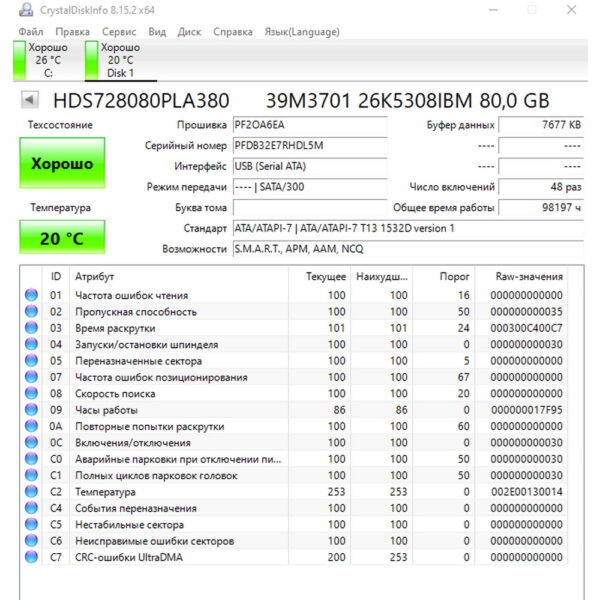Click raw value 002E00130014
The height and width of the screenshot is (600, 600).
point(527,492)
